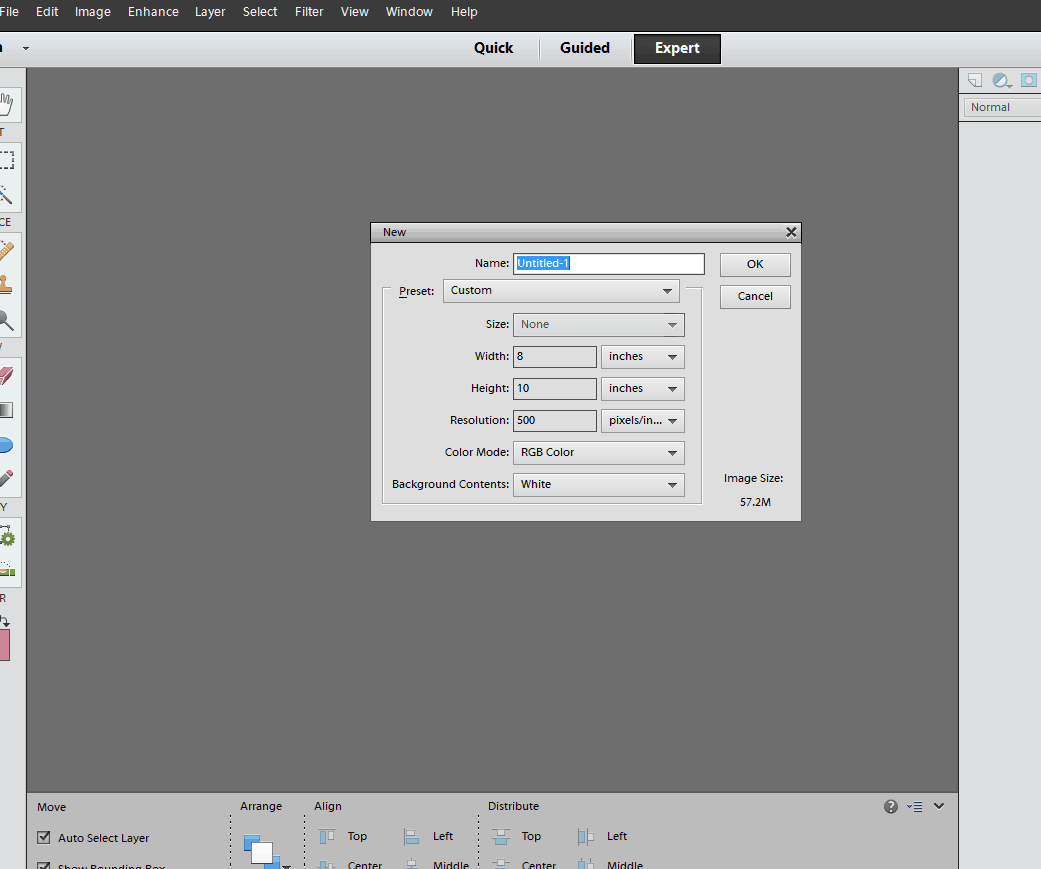Expand the Color Mode dropdown
This screenshot has height=869, width=1041.
(598, 453)
